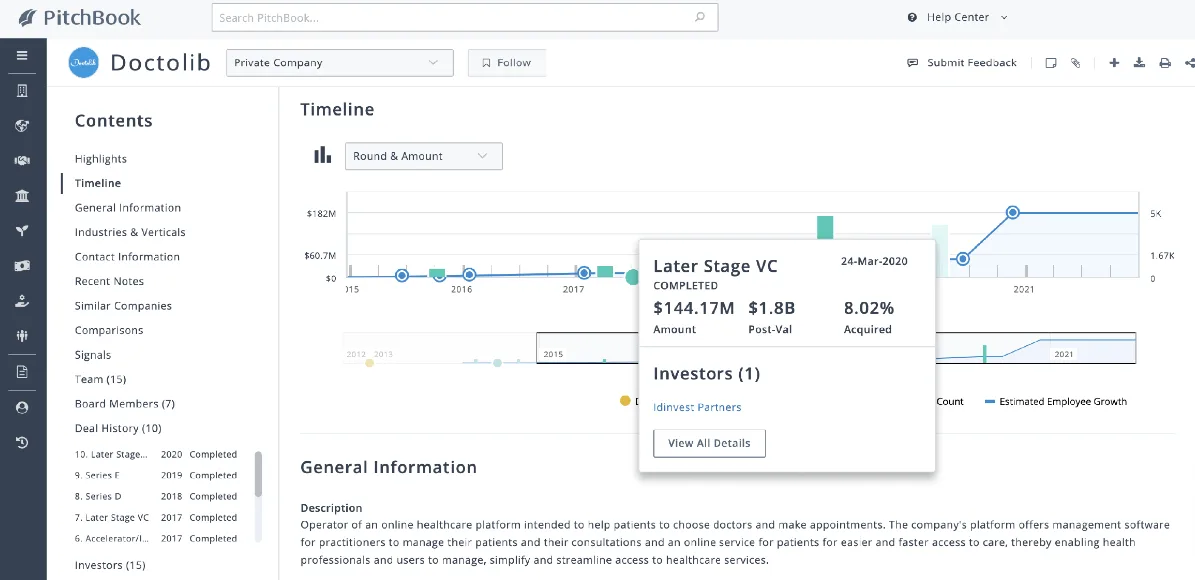The height and width of the screenshot is (580, 1195).
Task: Click the deal history list scrollbar
Action: click(x=258, y=473)
